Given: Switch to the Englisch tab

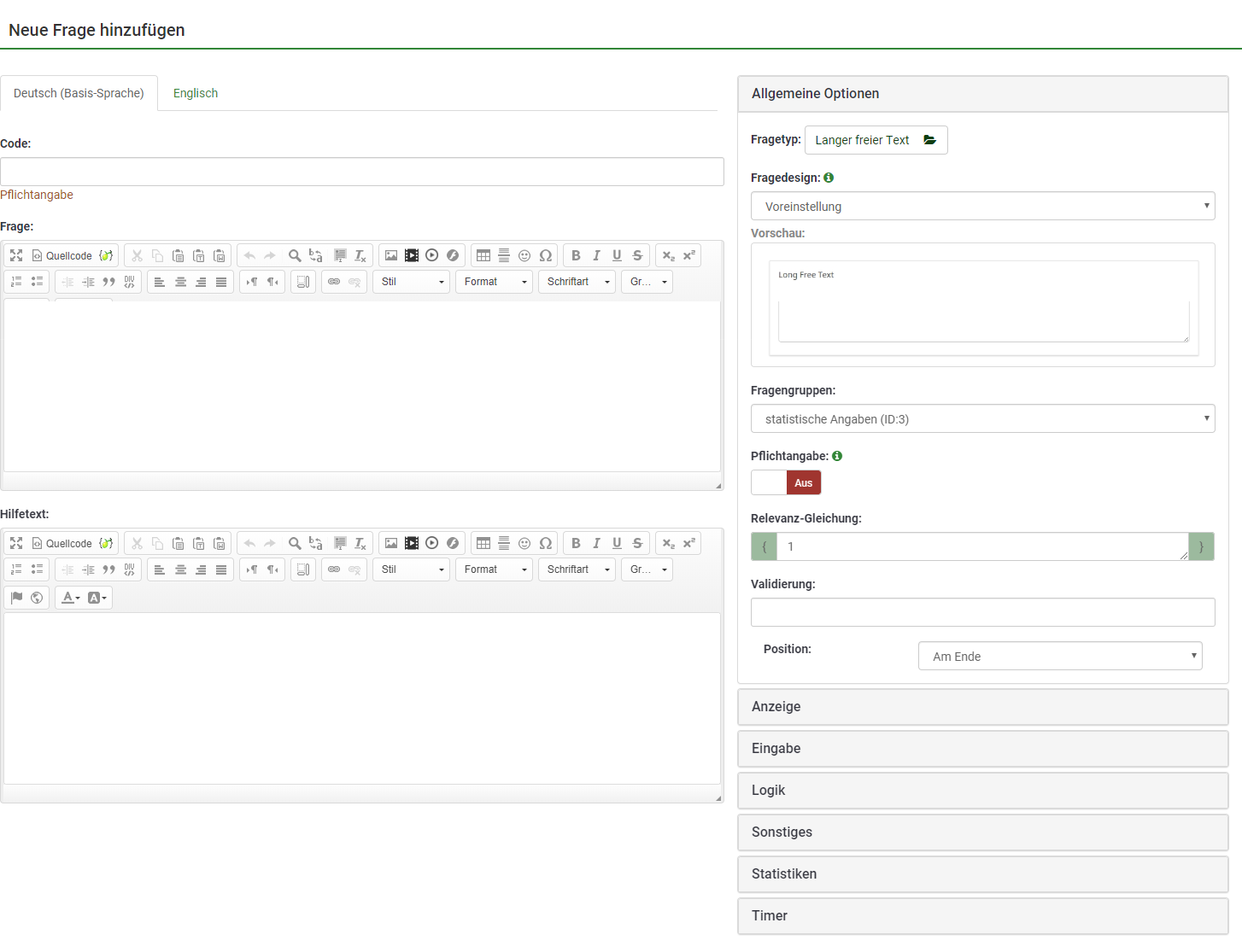Looking at the screenshot, I should tap(196, 93).
